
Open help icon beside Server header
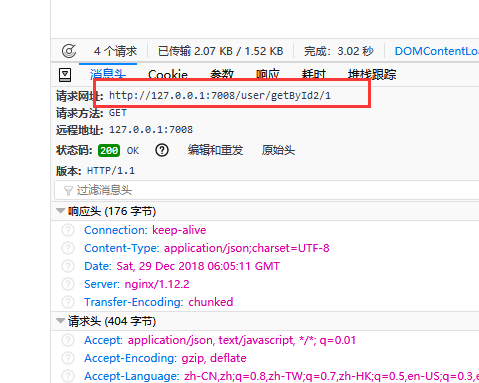click(68, 284)
